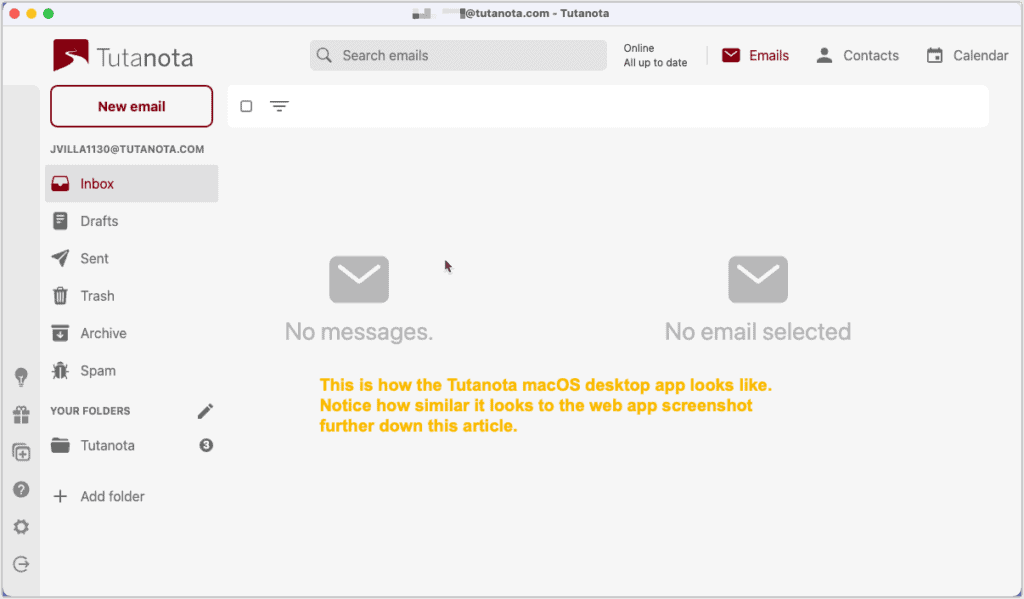Screen dimensions: 1024x599
Task: Open the Sent folder
Action: (131, 258)
